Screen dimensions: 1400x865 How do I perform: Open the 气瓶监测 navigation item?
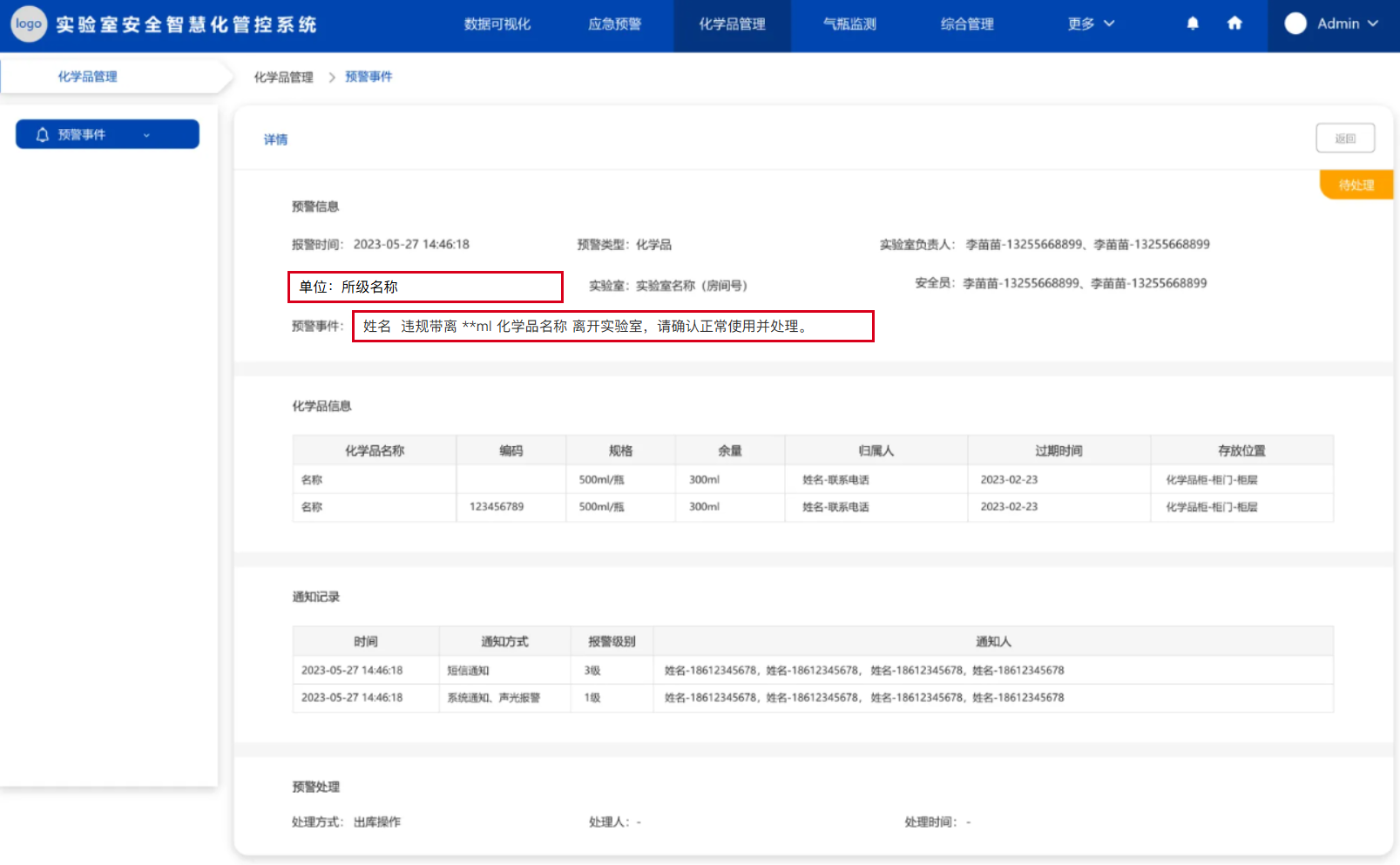849,24
